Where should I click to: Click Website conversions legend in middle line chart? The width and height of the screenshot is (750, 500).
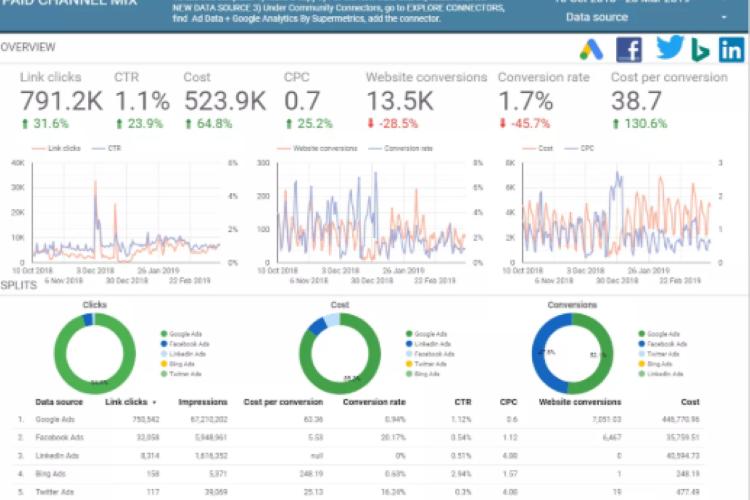[317, 148]
